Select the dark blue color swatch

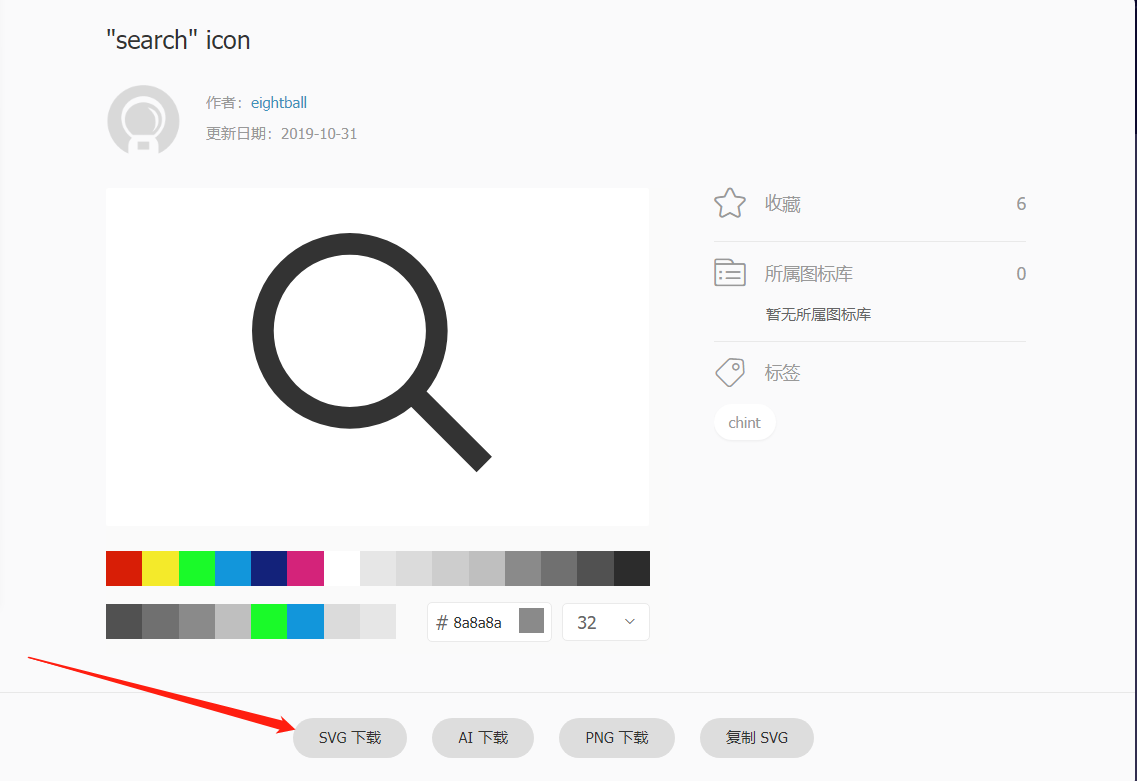point(268,568)
